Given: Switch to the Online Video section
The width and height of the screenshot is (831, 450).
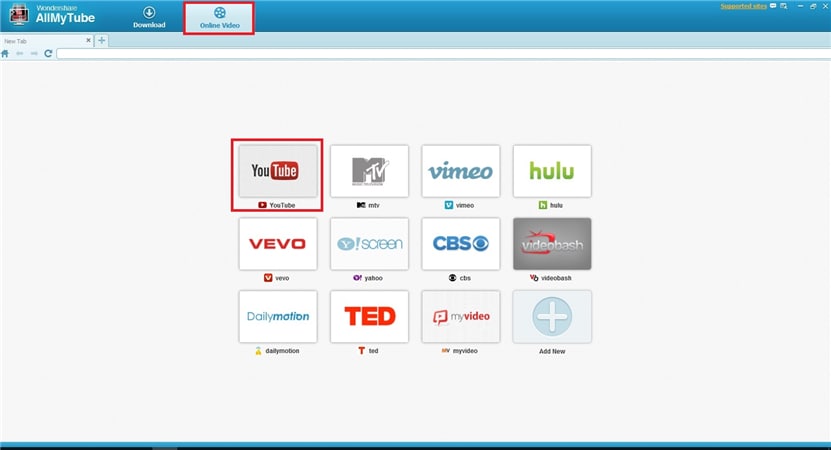Looking at the screenshot, I should [219, 18].
